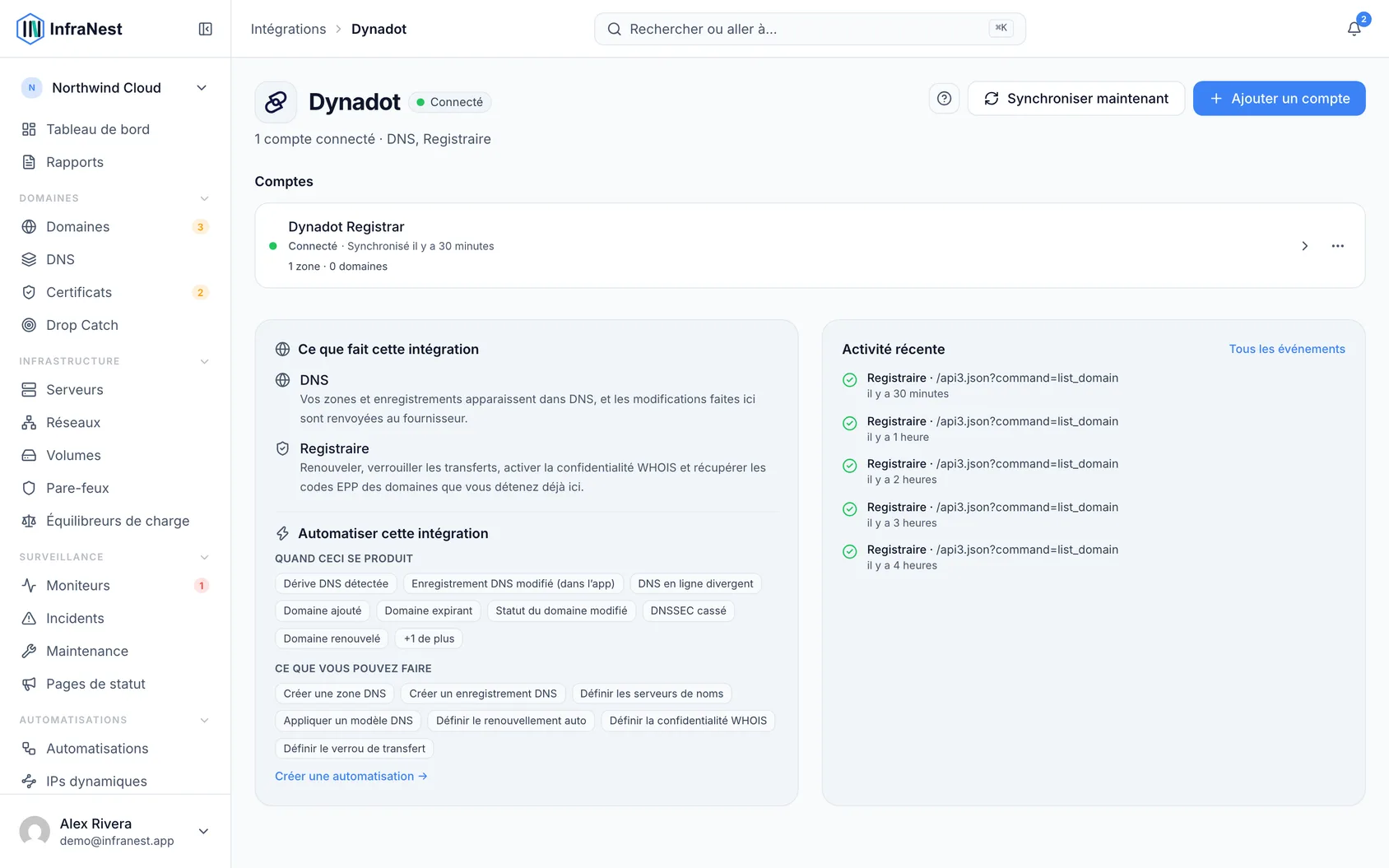Viewport: 1389px width, 868px height.
Task: Click Registraire event from 1 heure ago
Action: click(1094, 429)
